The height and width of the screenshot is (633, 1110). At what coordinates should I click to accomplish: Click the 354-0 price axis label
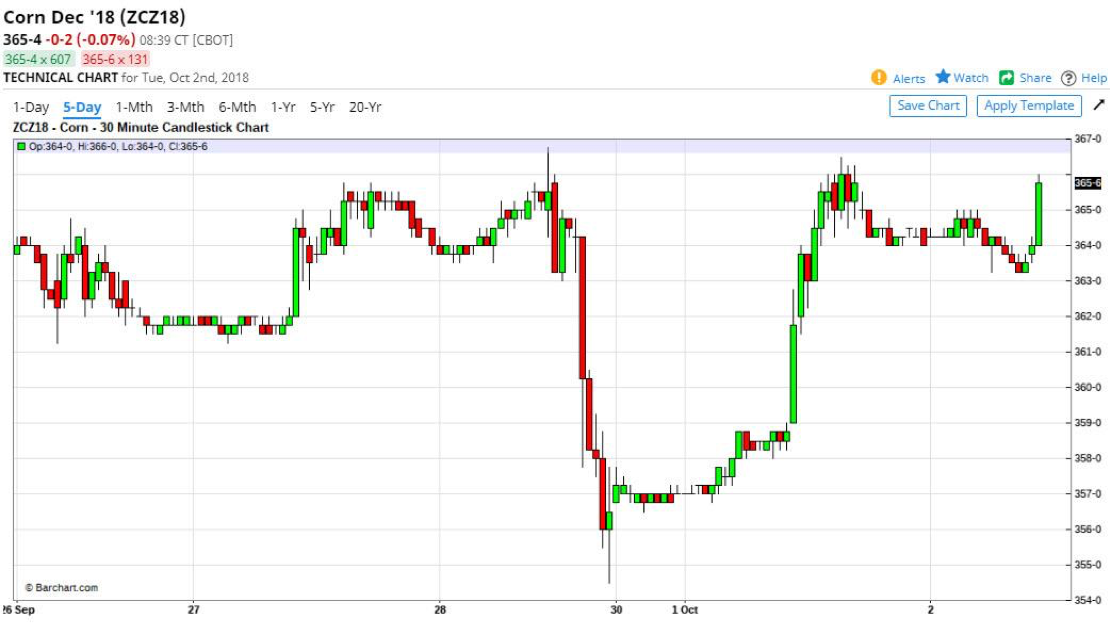1088,600
